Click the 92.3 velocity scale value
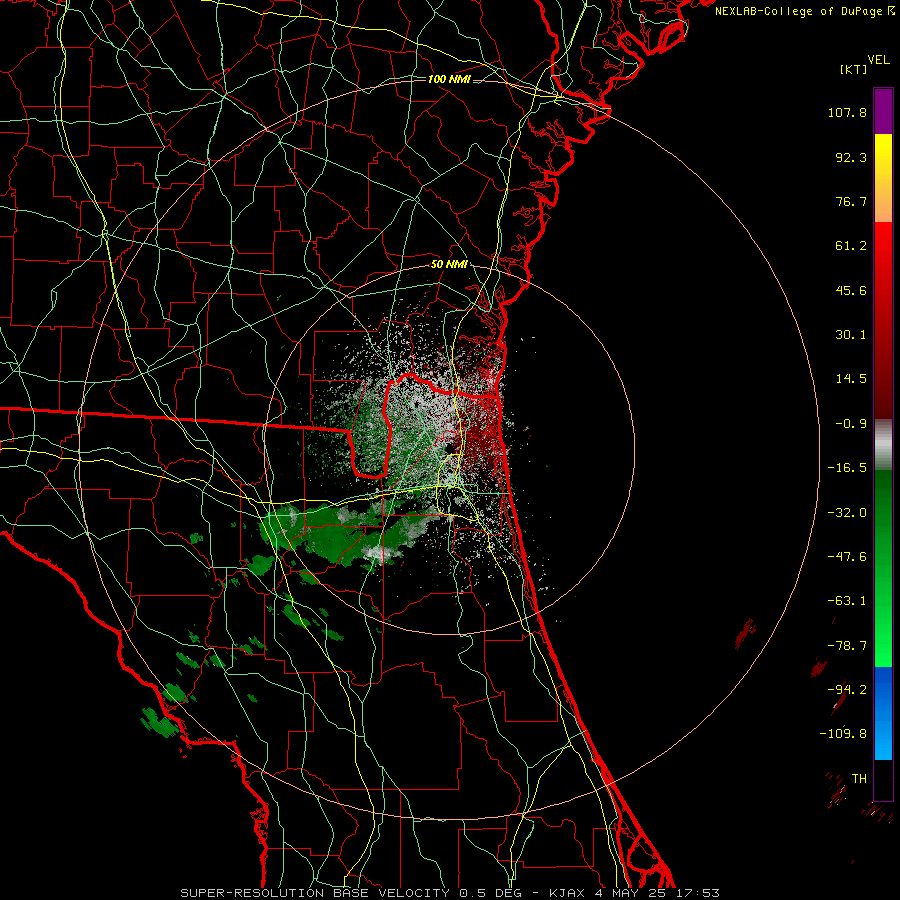900x900 pixels. pos(851,157)
